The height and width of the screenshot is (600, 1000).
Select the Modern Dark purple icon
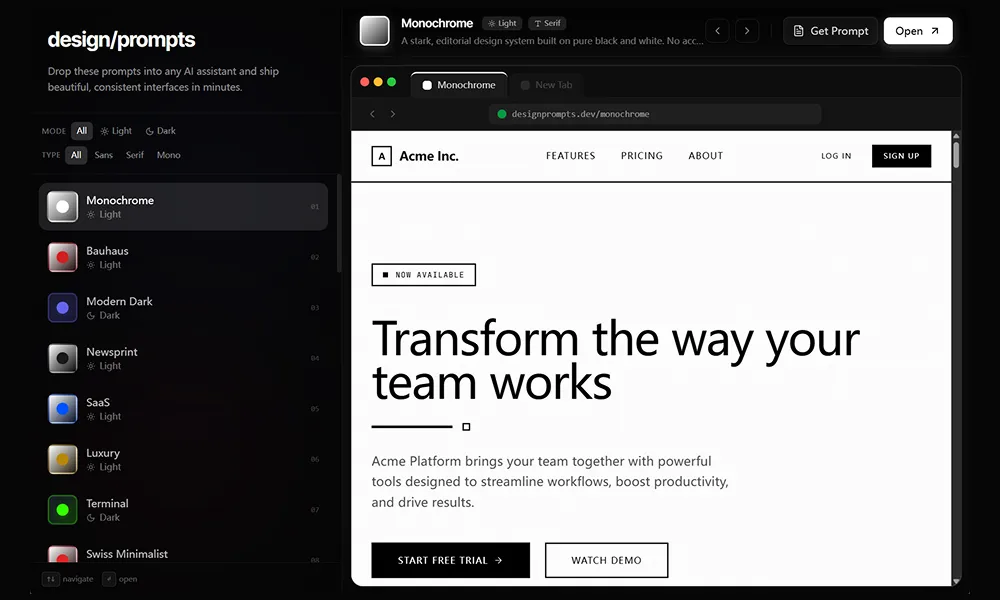pos(63,308)
